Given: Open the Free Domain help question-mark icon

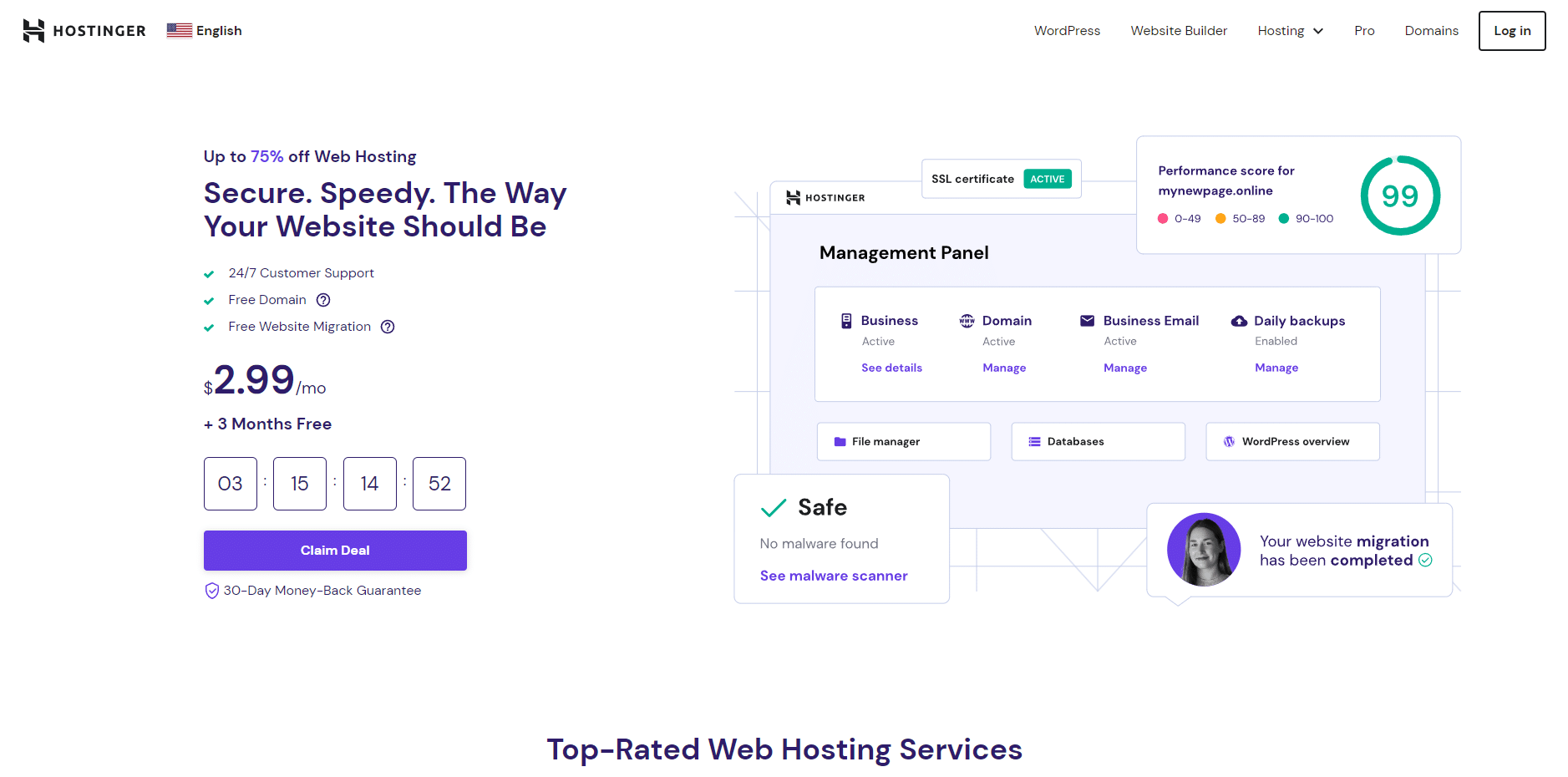Looking at the screenshot, I should click(323, 300).
